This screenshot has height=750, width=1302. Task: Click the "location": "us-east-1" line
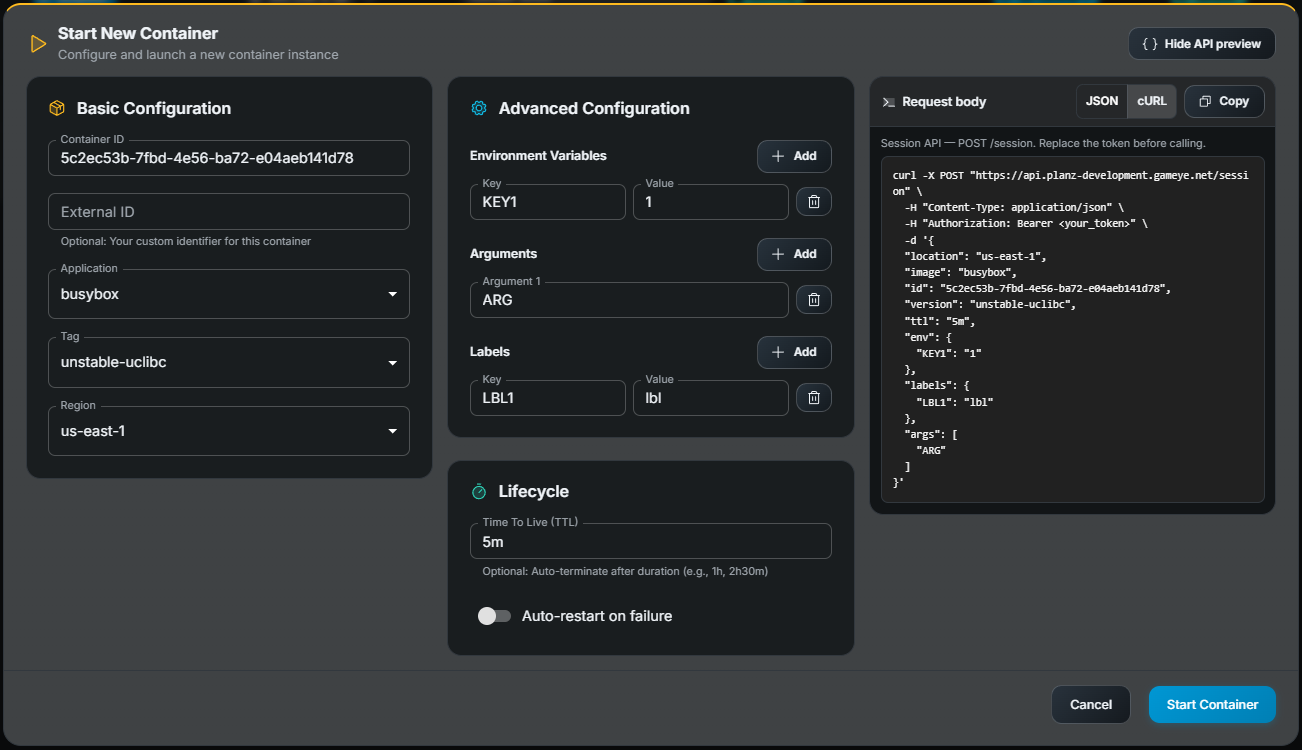click(975, 256)
